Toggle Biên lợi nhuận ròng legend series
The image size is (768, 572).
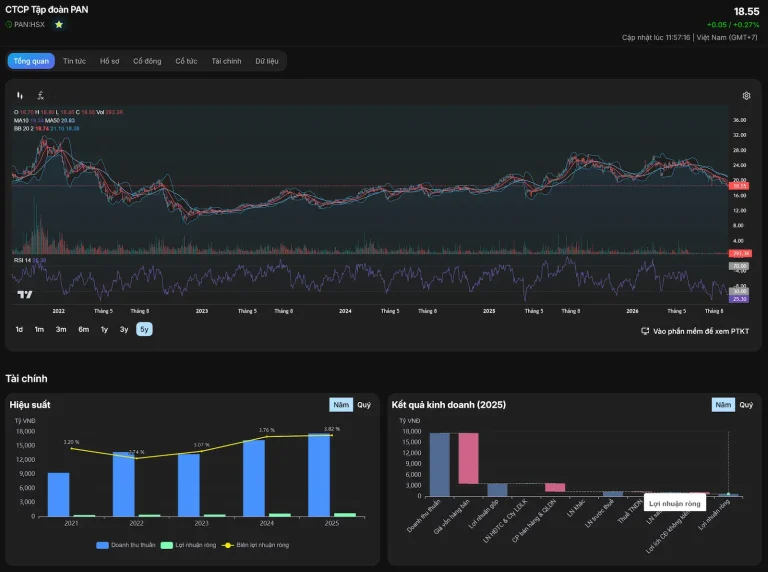(256, 545)
